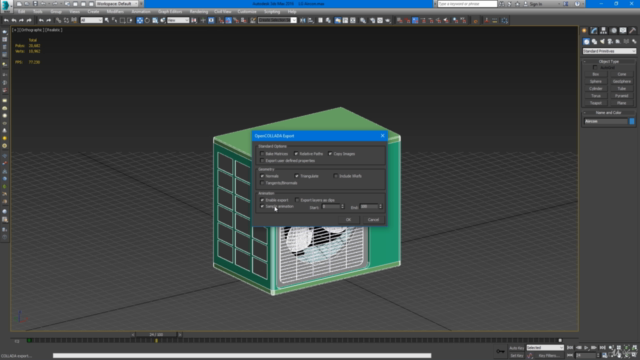Open the Modifiers menu

point(116,12)
